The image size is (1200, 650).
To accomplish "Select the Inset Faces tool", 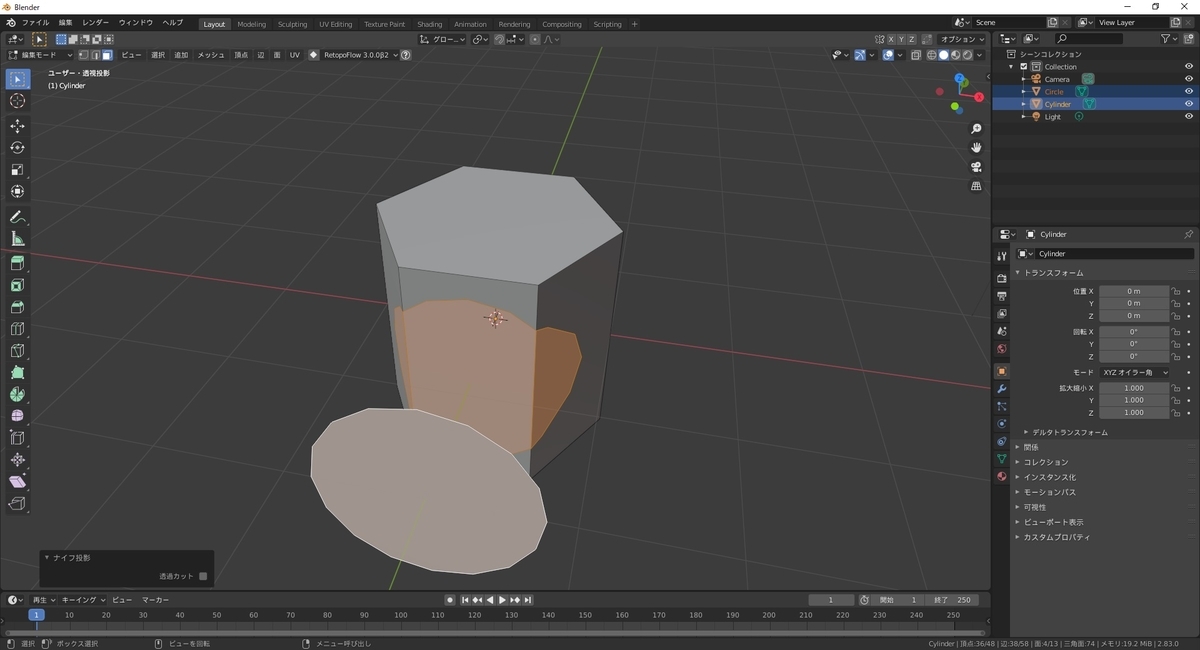I will point(17,285).
